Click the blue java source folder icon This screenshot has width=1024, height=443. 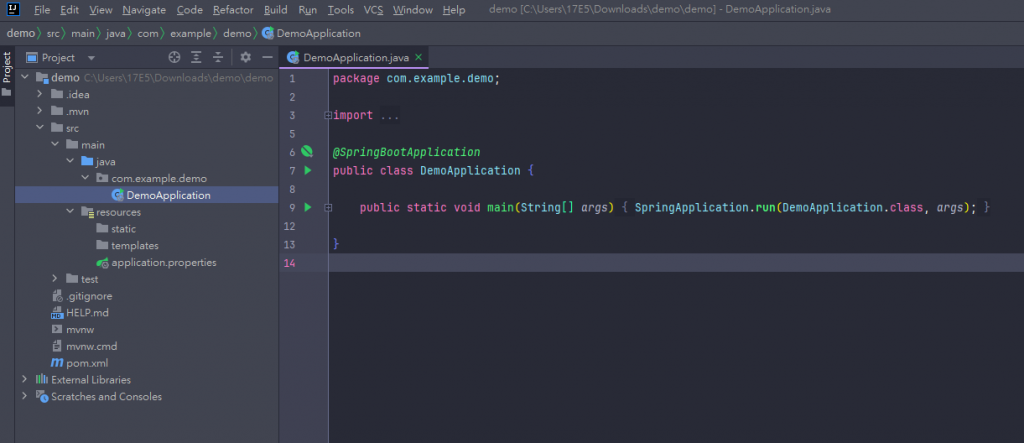point(88,161)
